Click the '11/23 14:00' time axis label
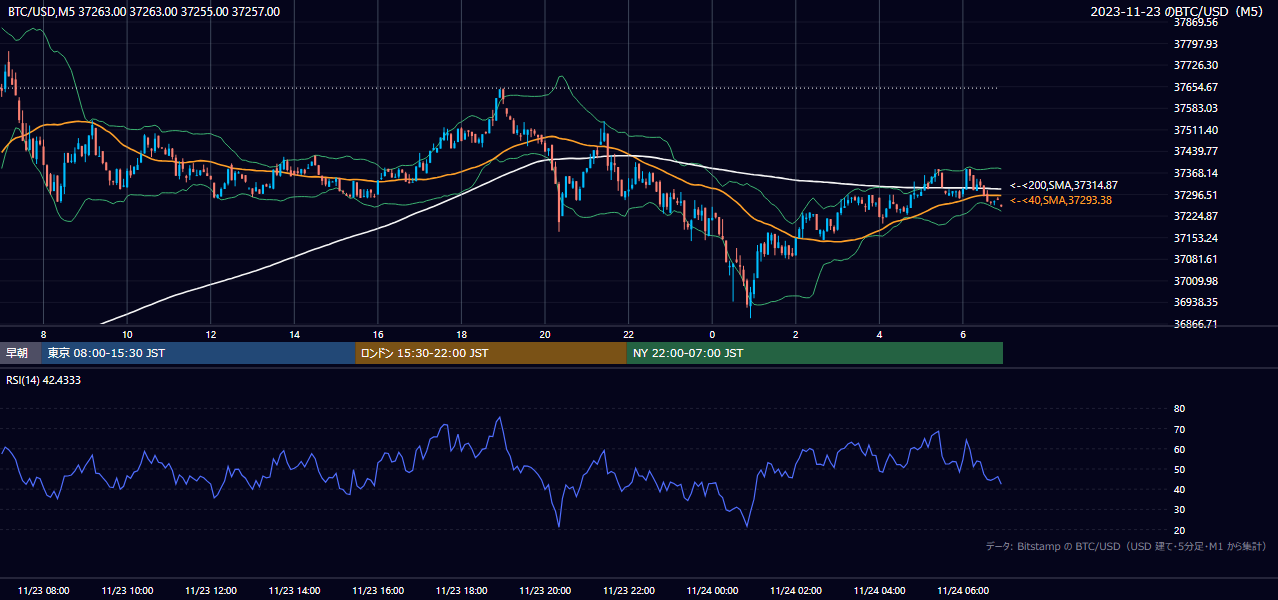1278x600 pixels. pyautogui.click(x=294, y=591)
